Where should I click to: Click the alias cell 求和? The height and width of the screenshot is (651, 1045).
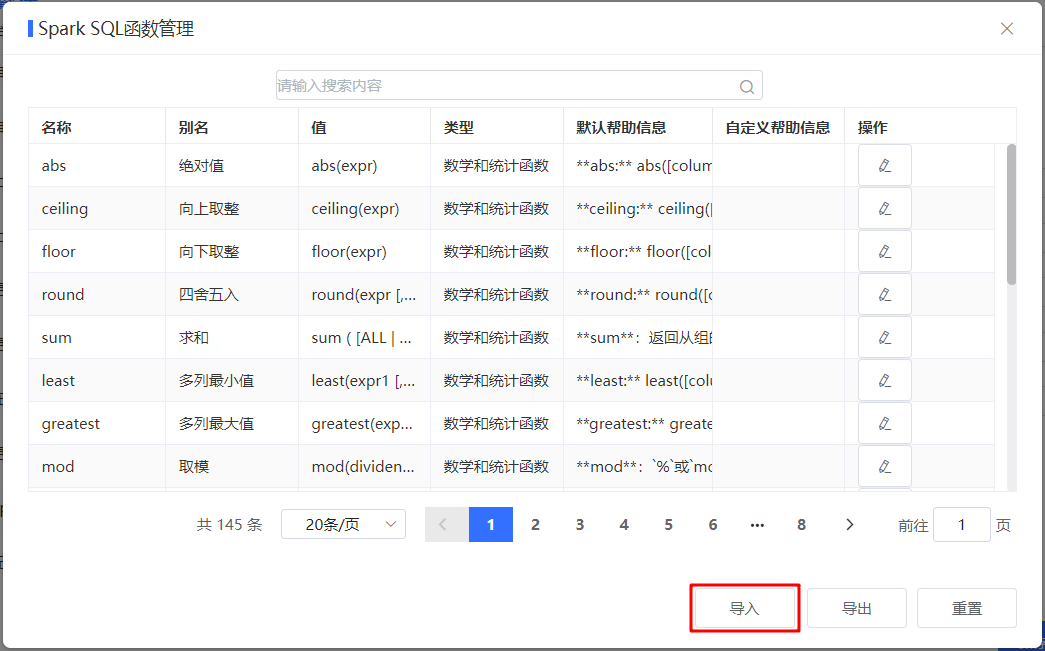click(232, 337)
